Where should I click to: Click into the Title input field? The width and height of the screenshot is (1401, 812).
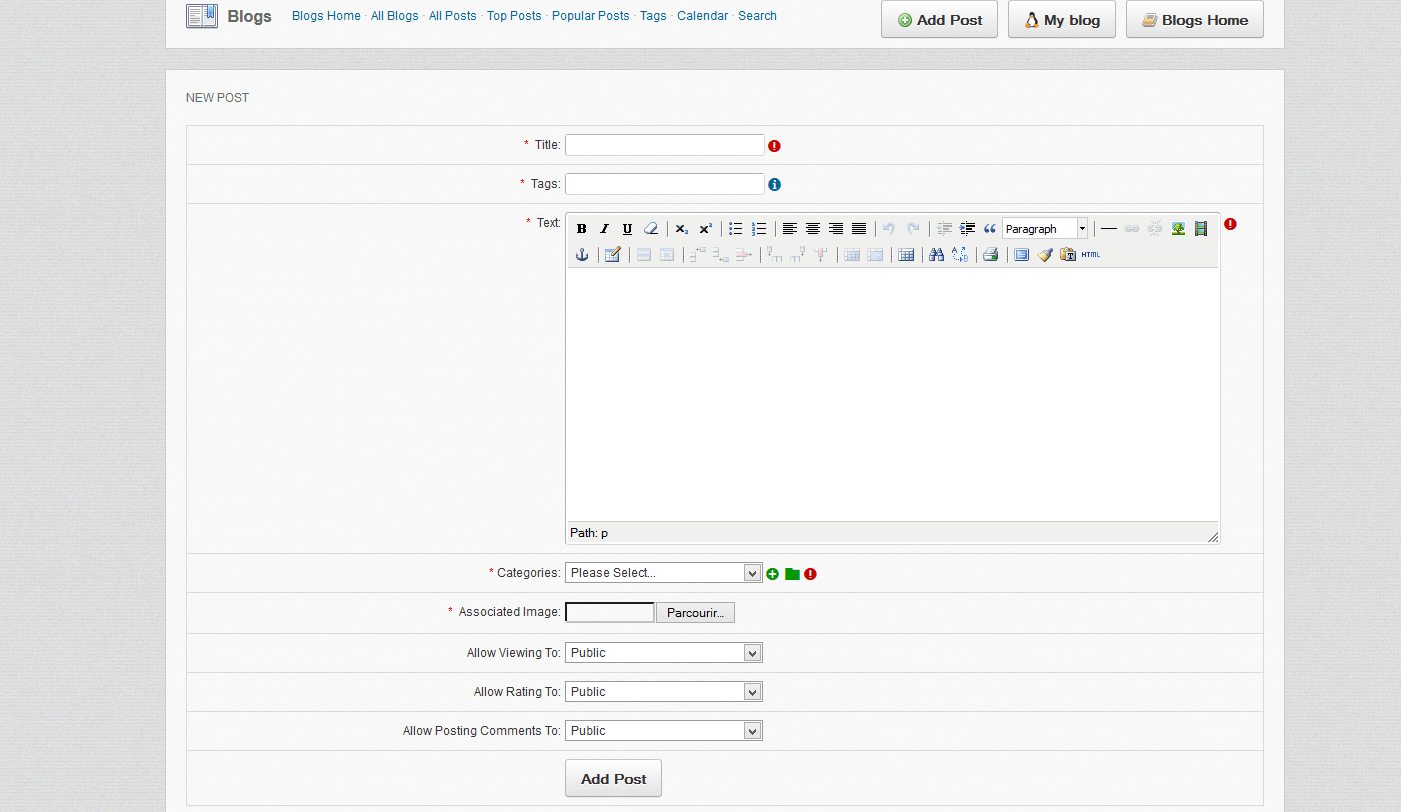tap(664, 145)
